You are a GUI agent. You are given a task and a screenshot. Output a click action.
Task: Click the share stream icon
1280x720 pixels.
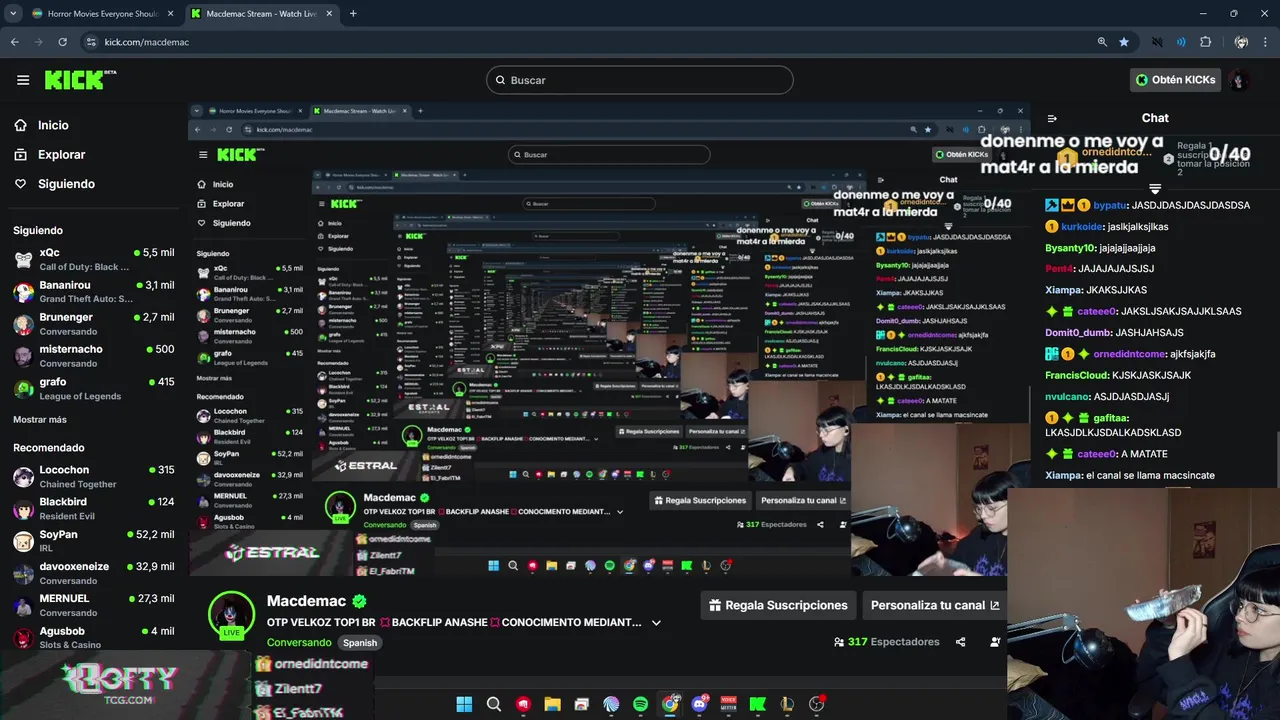[961, 642]
